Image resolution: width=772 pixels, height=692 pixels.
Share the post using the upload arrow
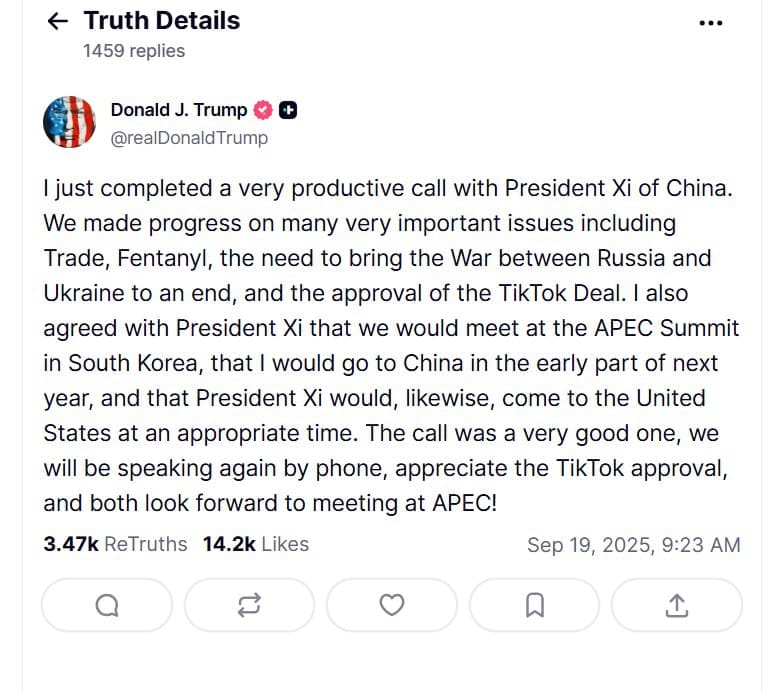click(x=676, y=604)
